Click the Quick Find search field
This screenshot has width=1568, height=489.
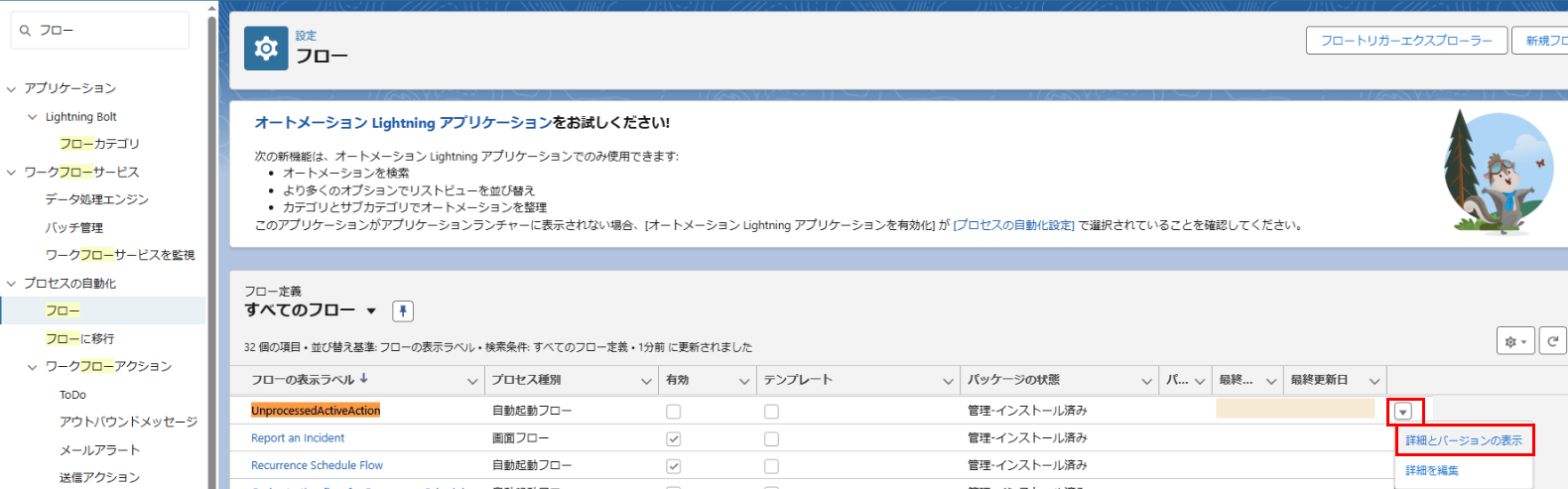[109, 31]
